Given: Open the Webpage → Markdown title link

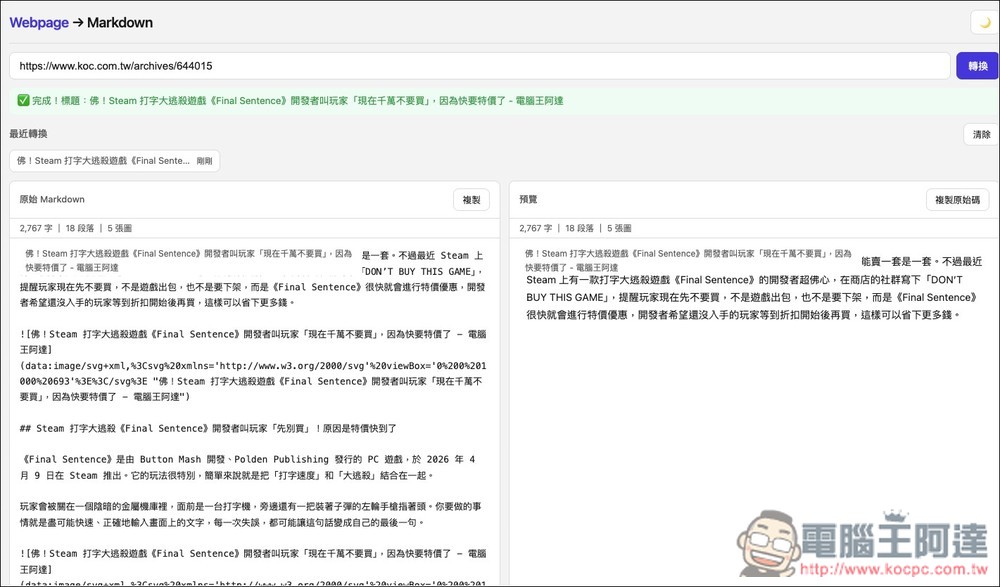Looking at the screenshot, I should point(81,22).
